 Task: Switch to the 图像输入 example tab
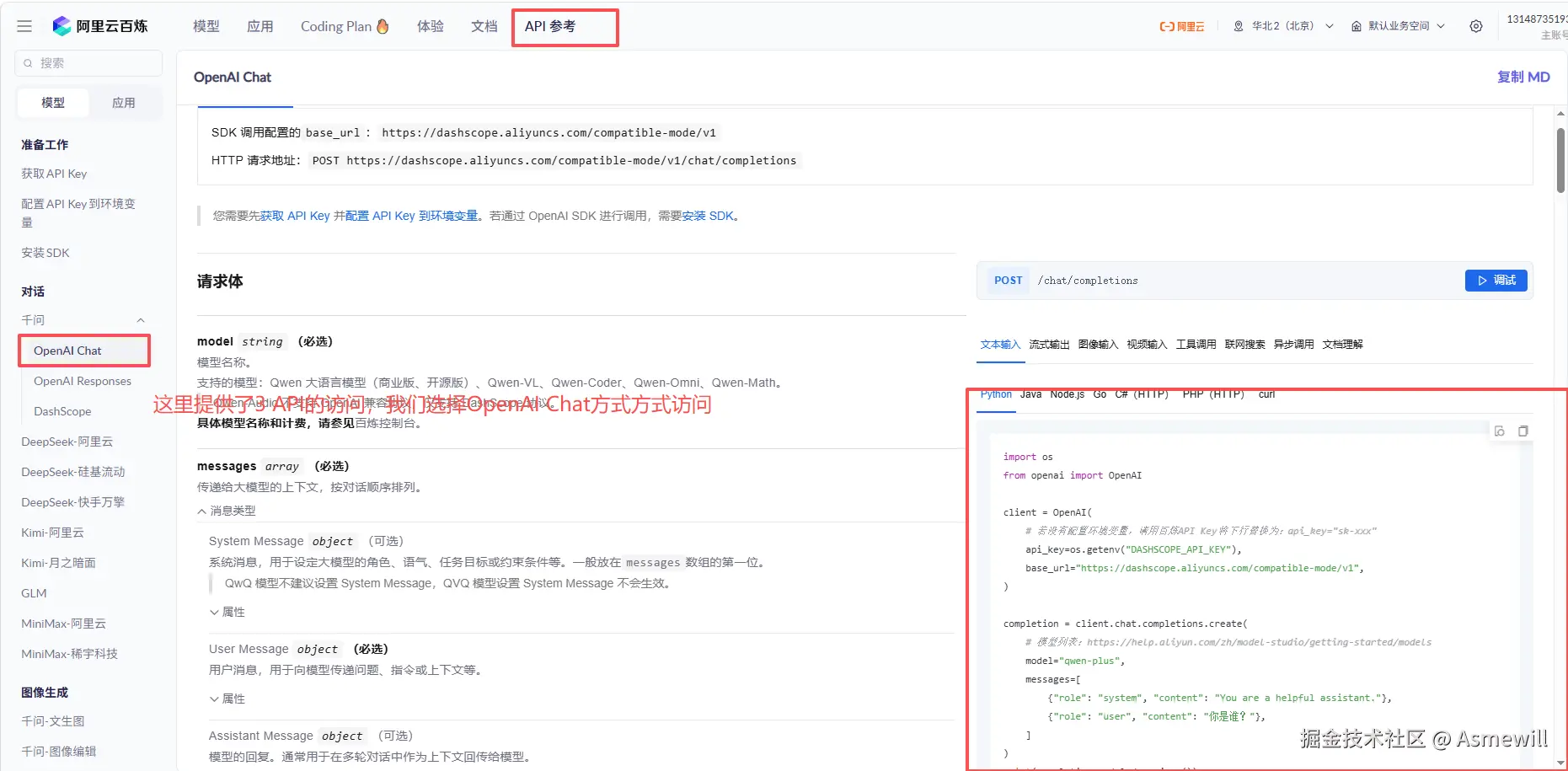[1098, 345]
